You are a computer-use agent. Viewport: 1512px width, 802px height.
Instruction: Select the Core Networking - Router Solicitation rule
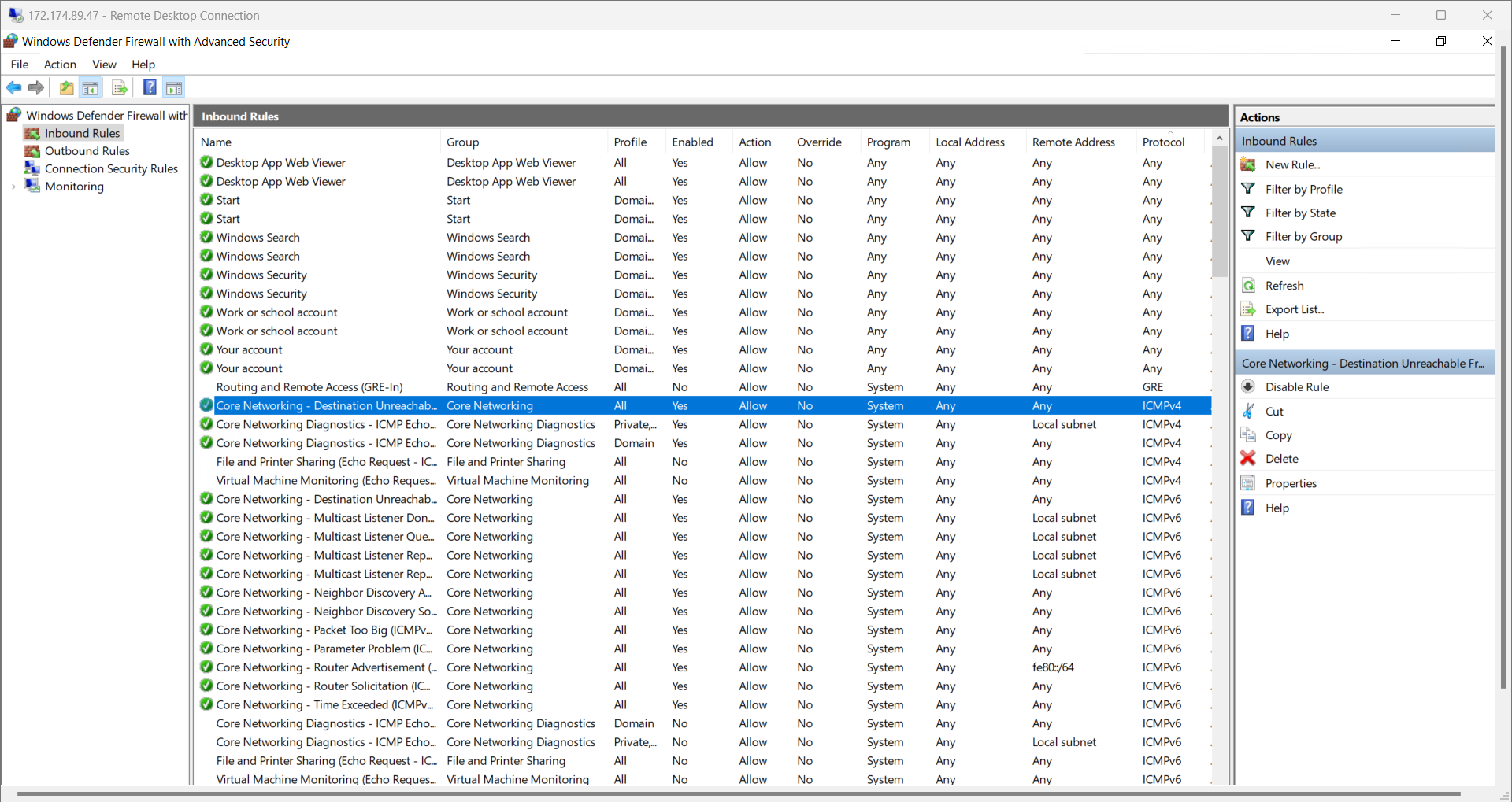click(x=702, y=686)
